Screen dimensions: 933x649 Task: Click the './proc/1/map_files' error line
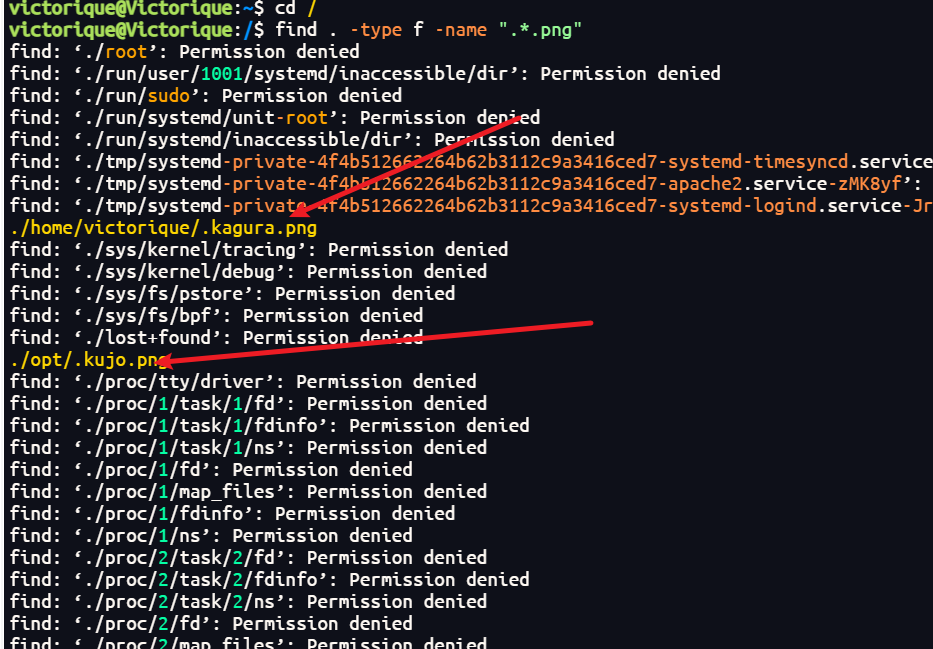point(249,491)
